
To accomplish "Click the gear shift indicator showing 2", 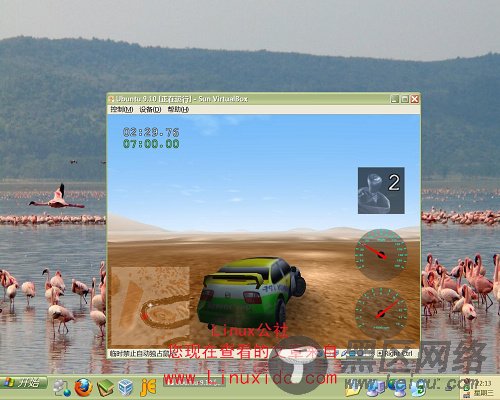I will click(381, 190).
